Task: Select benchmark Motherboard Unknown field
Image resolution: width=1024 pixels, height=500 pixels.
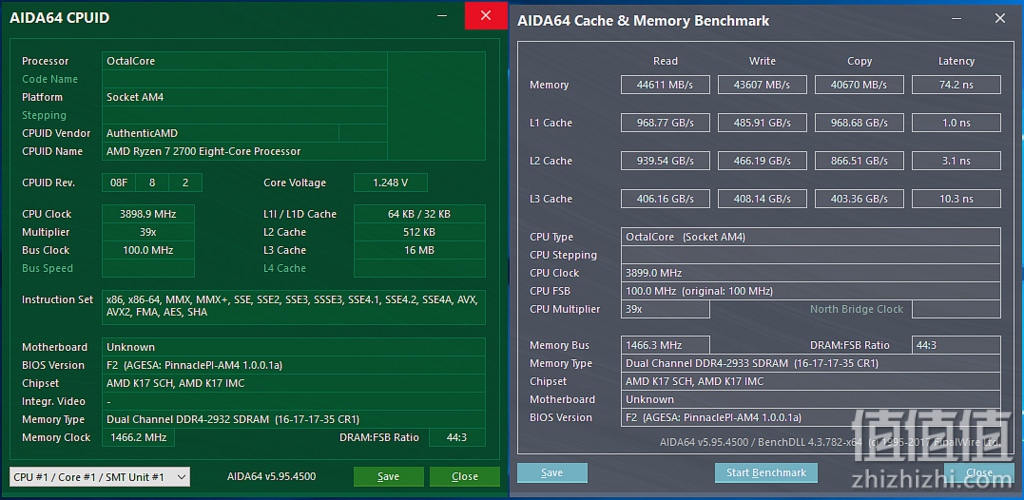Action: point(810,399)
